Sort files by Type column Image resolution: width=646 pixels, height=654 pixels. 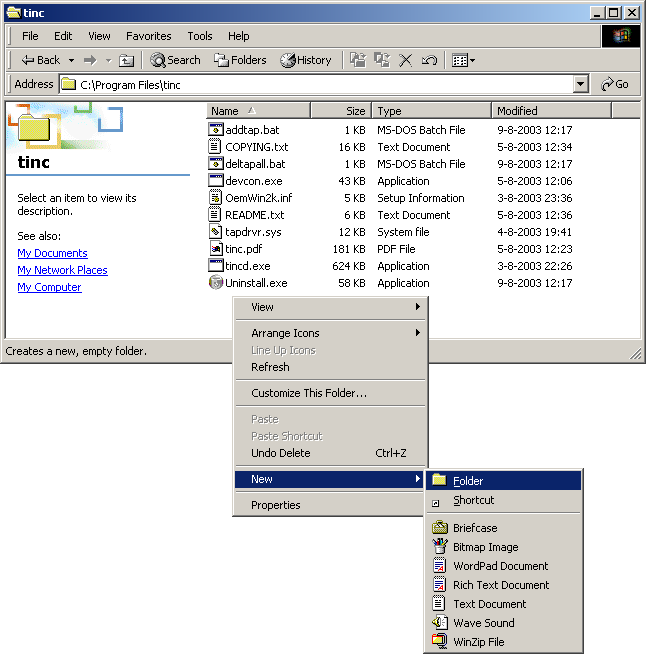click(x=431, y=111)
